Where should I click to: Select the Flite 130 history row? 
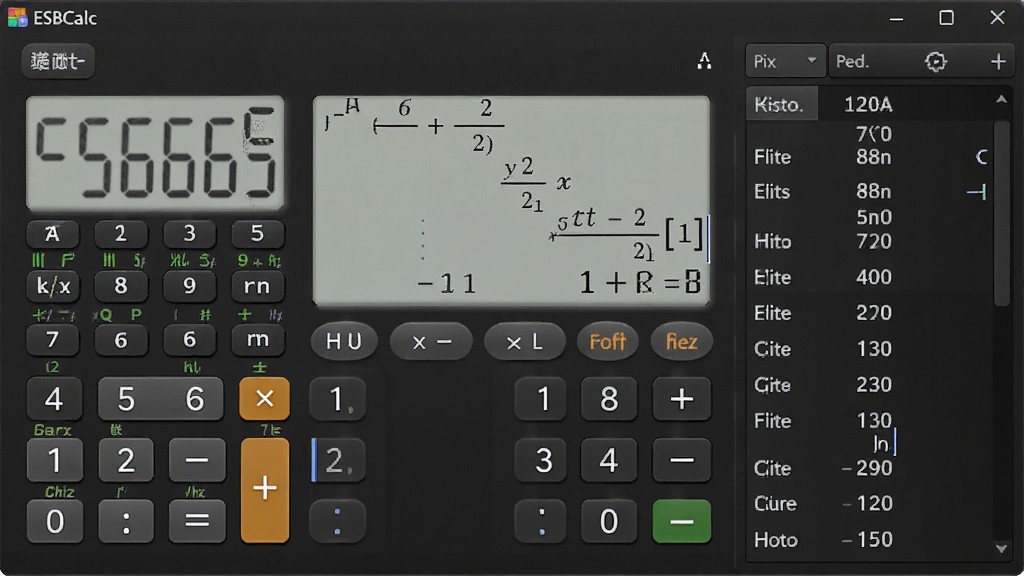pyautogui.click(x=869, y=421)
